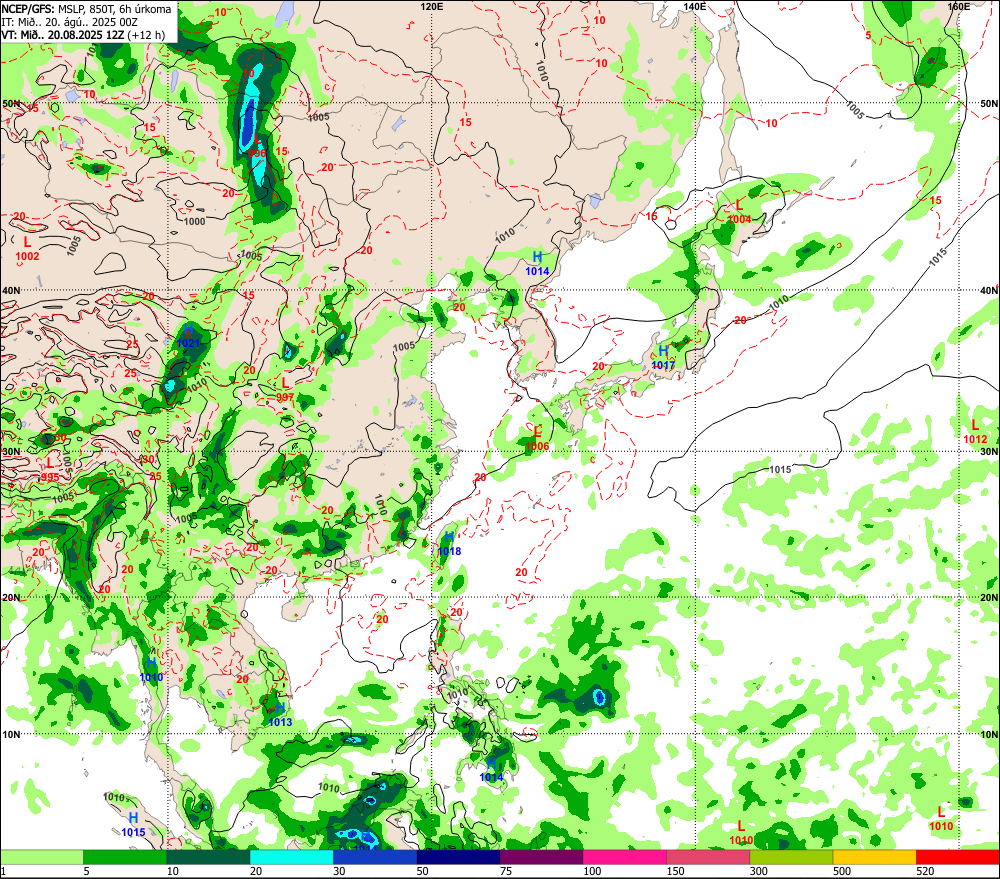This screenshot has height=879, width=1000.
Task: Click the high pressure label 1018 near Taiwan
Action: [449, 551]
